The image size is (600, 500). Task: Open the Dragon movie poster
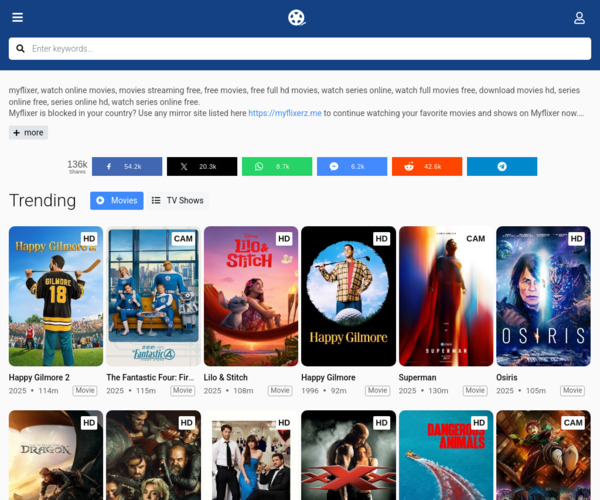(56, 455)
